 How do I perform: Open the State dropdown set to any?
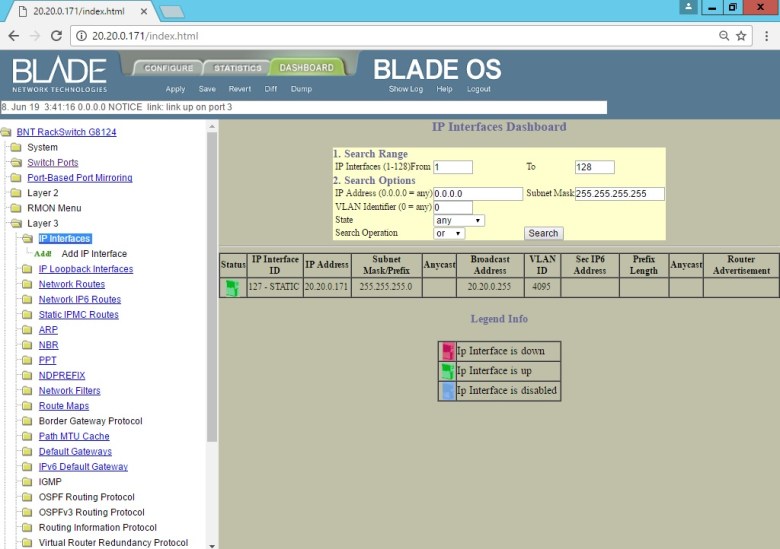(x=459, y=220)
